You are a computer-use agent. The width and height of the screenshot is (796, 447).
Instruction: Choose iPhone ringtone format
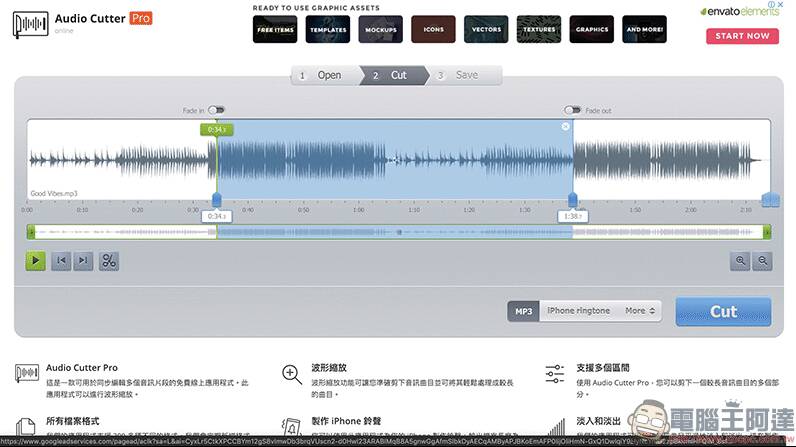click(578, 311)
